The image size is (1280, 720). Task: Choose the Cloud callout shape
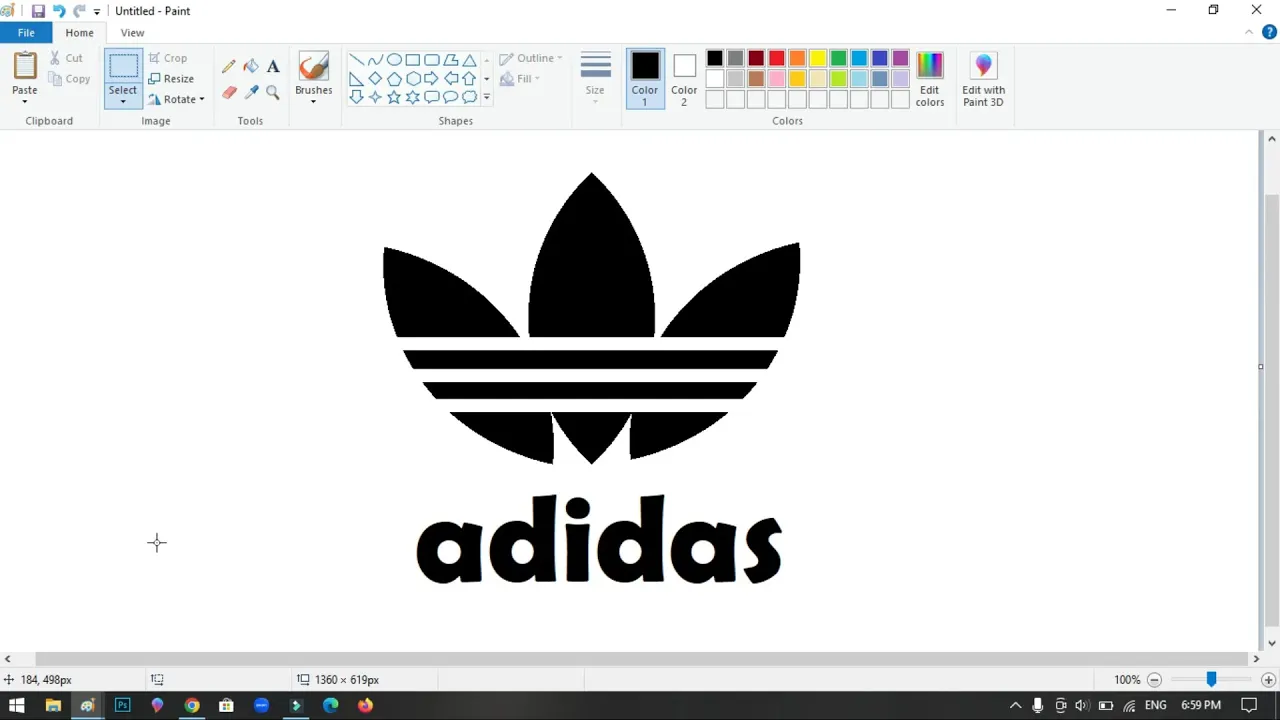[x=469, y=97]
